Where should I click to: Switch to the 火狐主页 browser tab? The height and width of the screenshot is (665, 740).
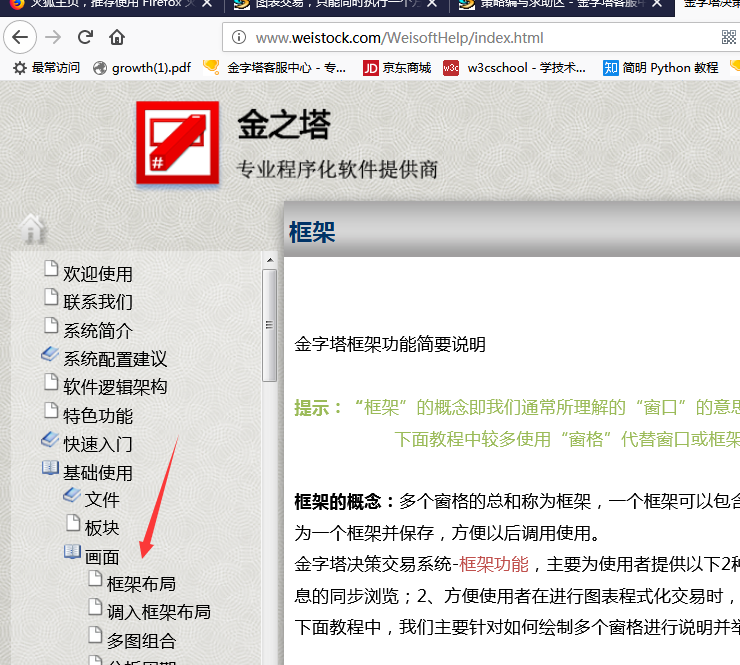click(x=112, y=4)
